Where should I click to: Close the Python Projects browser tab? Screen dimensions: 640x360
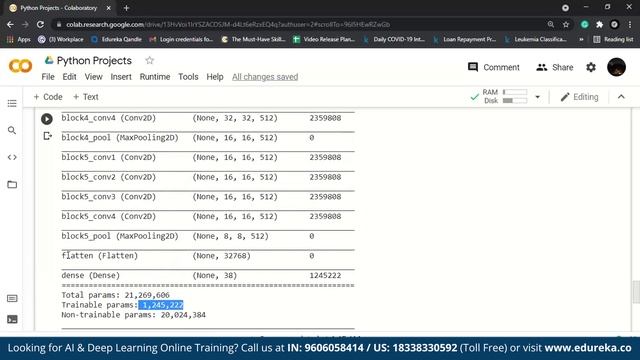tap(109, 8)
